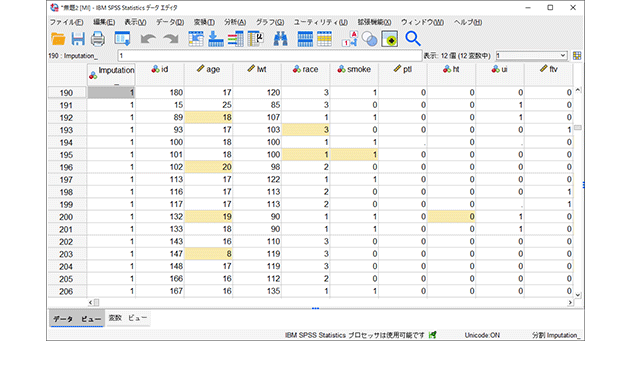Screen dimensions: 630x380
Task: Open the Go to Case icon
Action: pyautogui.click(x=196, y=39)
